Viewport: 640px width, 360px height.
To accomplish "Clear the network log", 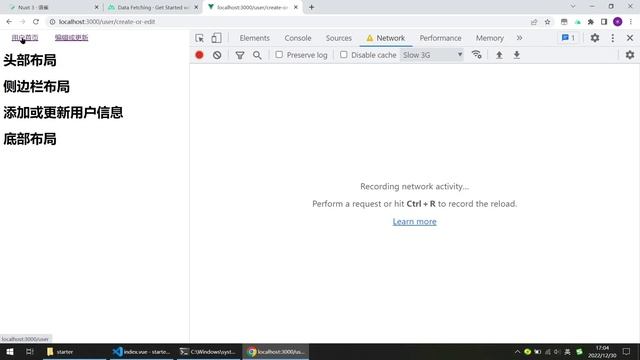I will 217,55.
